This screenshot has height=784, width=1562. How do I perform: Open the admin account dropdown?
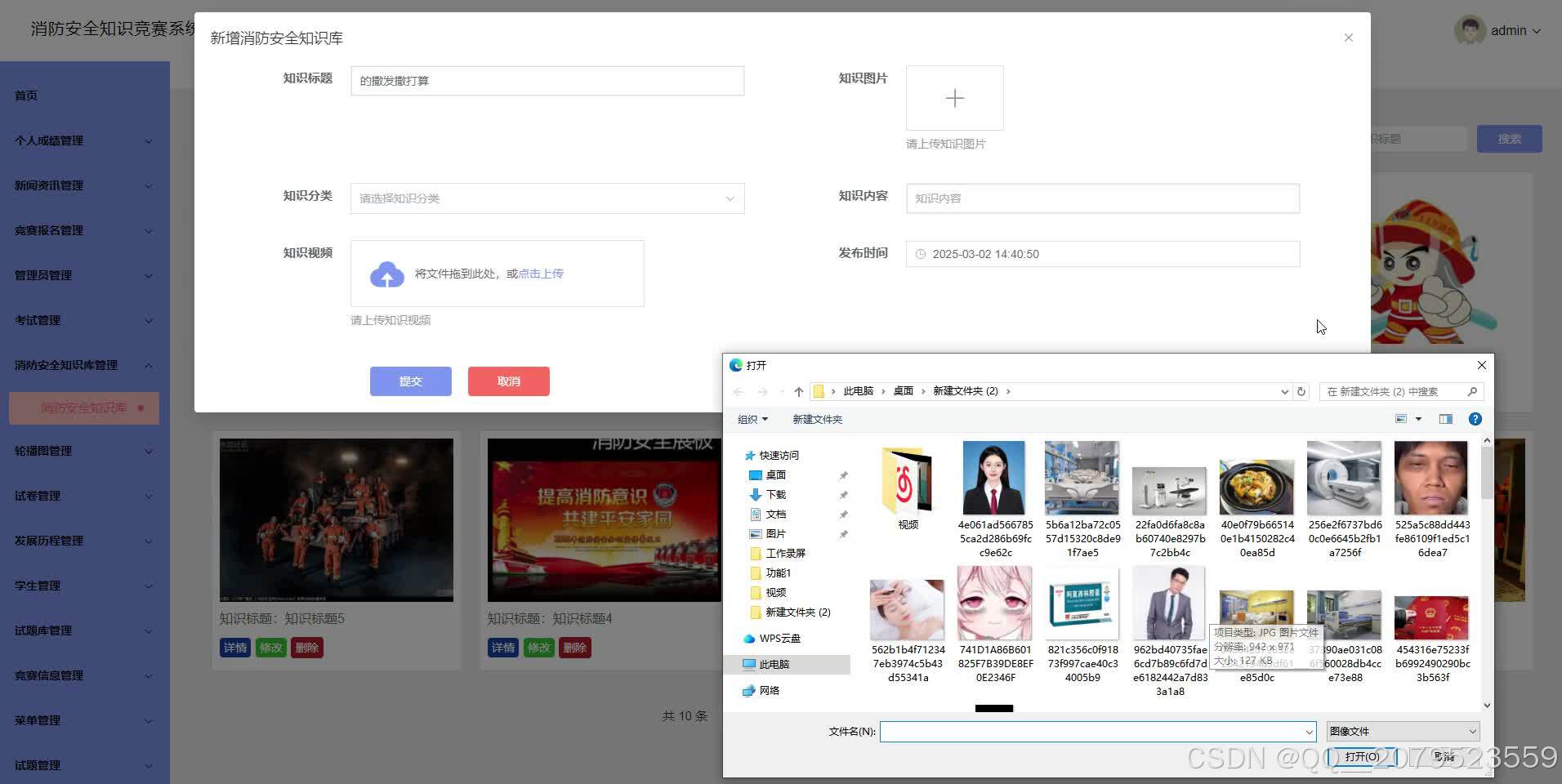pyautogui.click(x=1510, y=30)
